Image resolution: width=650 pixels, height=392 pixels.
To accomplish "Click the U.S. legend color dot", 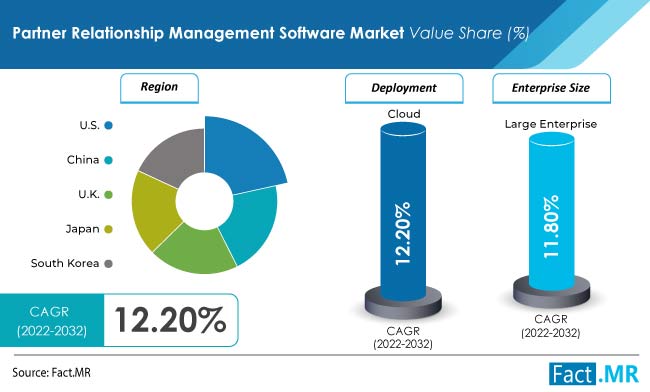I will (x=108, y=125).
